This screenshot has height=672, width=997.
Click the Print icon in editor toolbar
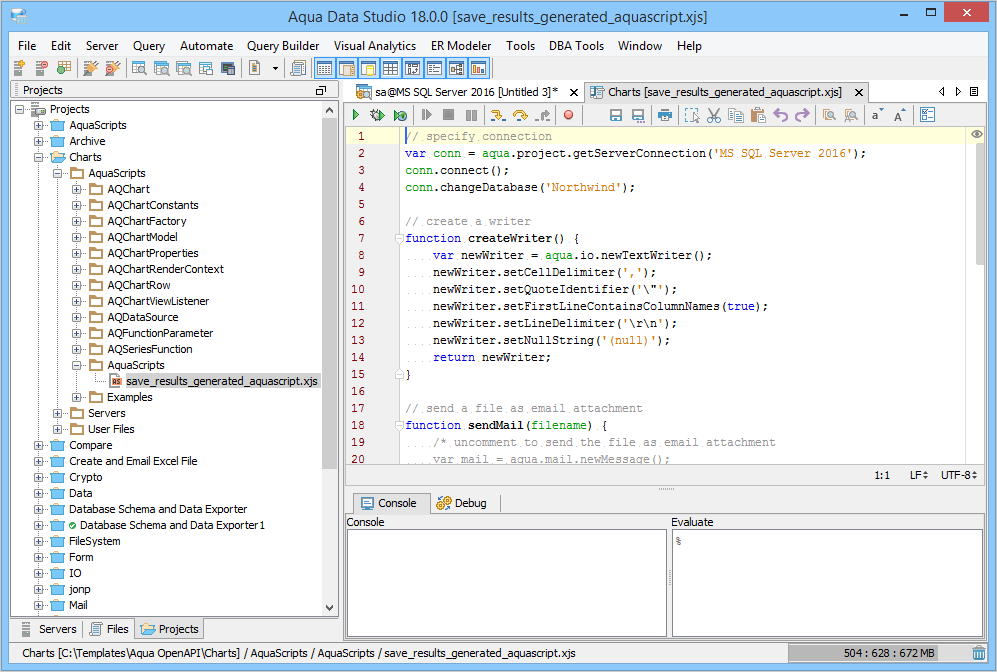664,116
